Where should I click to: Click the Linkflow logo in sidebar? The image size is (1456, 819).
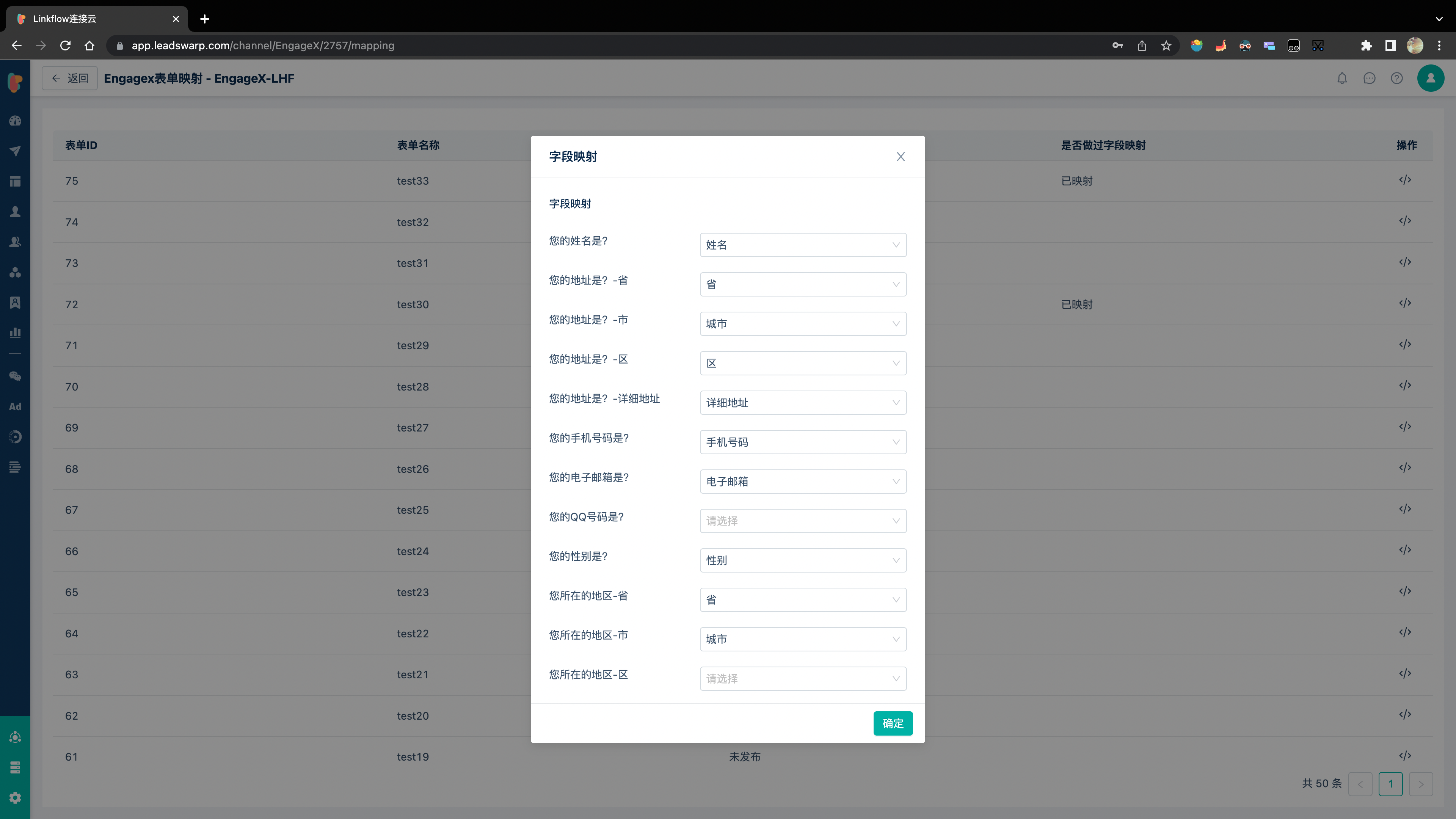15,83
